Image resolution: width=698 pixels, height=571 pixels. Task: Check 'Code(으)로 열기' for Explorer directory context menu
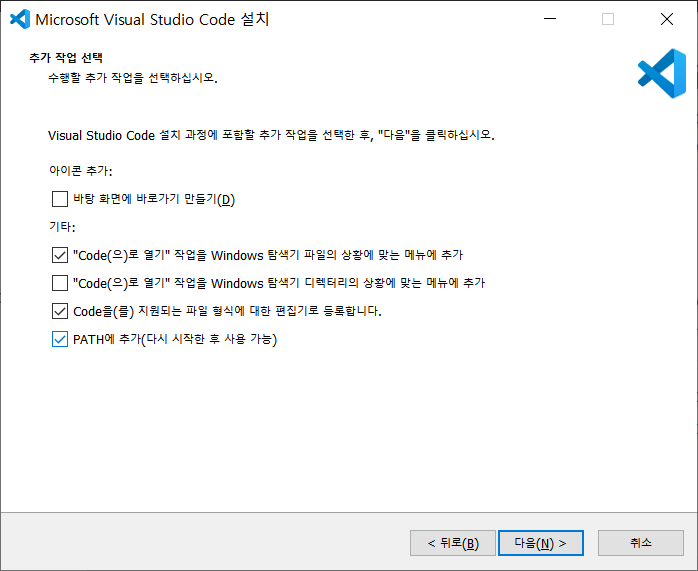[x=60, y=283]
